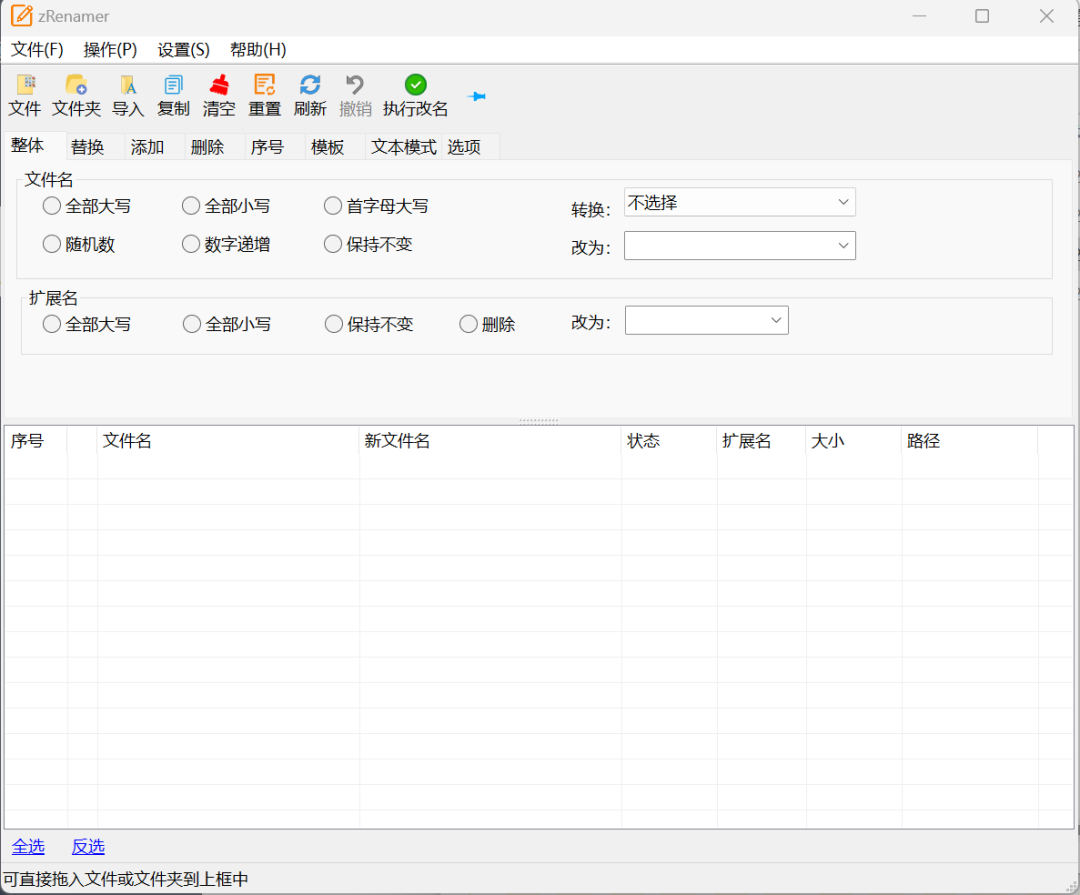Click the 全选 select all link
The image size is (1080, 895).
pos(28,847)
